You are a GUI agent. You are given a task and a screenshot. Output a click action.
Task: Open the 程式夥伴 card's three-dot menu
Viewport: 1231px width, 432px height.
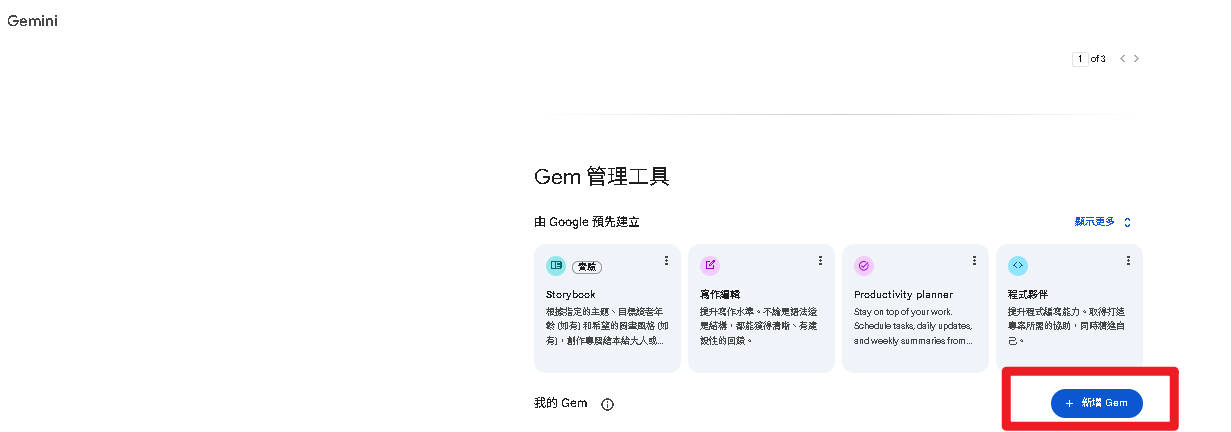point(1128,260)
